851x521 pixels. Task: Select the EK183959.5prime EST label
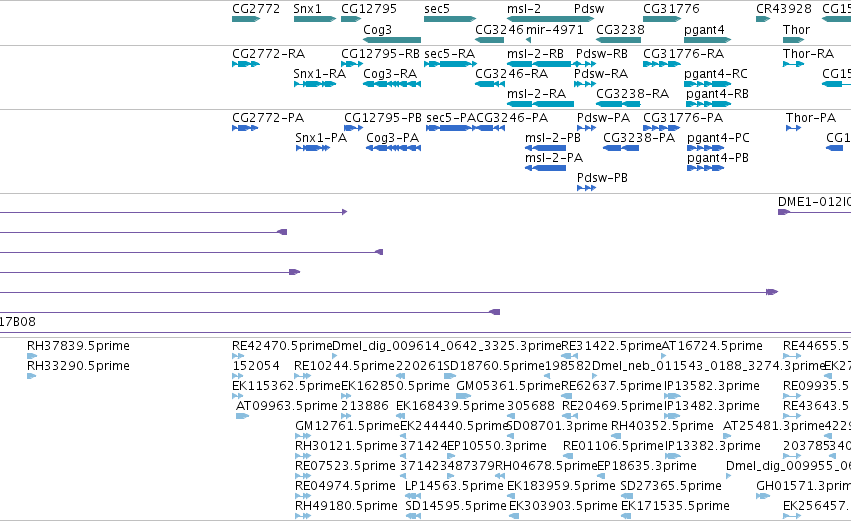click(561, 486)
